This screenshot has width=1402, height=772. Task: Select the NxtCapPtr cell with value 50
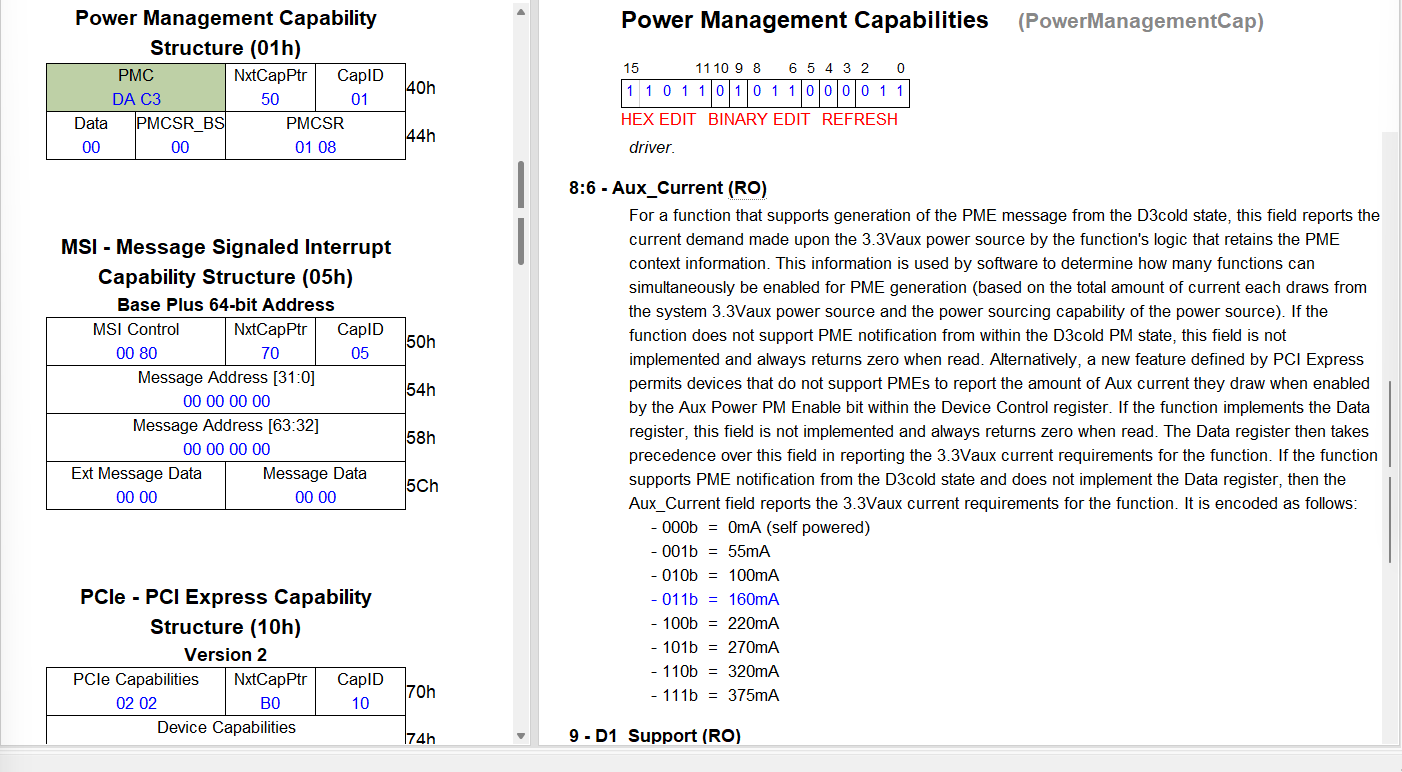(x=270, y=88)
